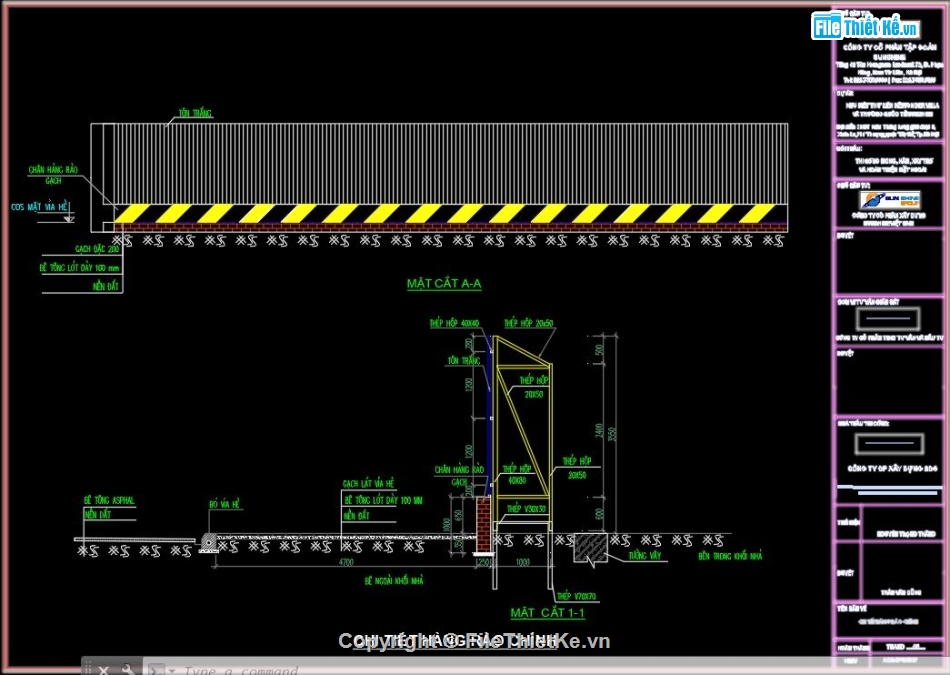Close the command line panel
This screenshot has height=675, width=950.
tap(104, 670)
